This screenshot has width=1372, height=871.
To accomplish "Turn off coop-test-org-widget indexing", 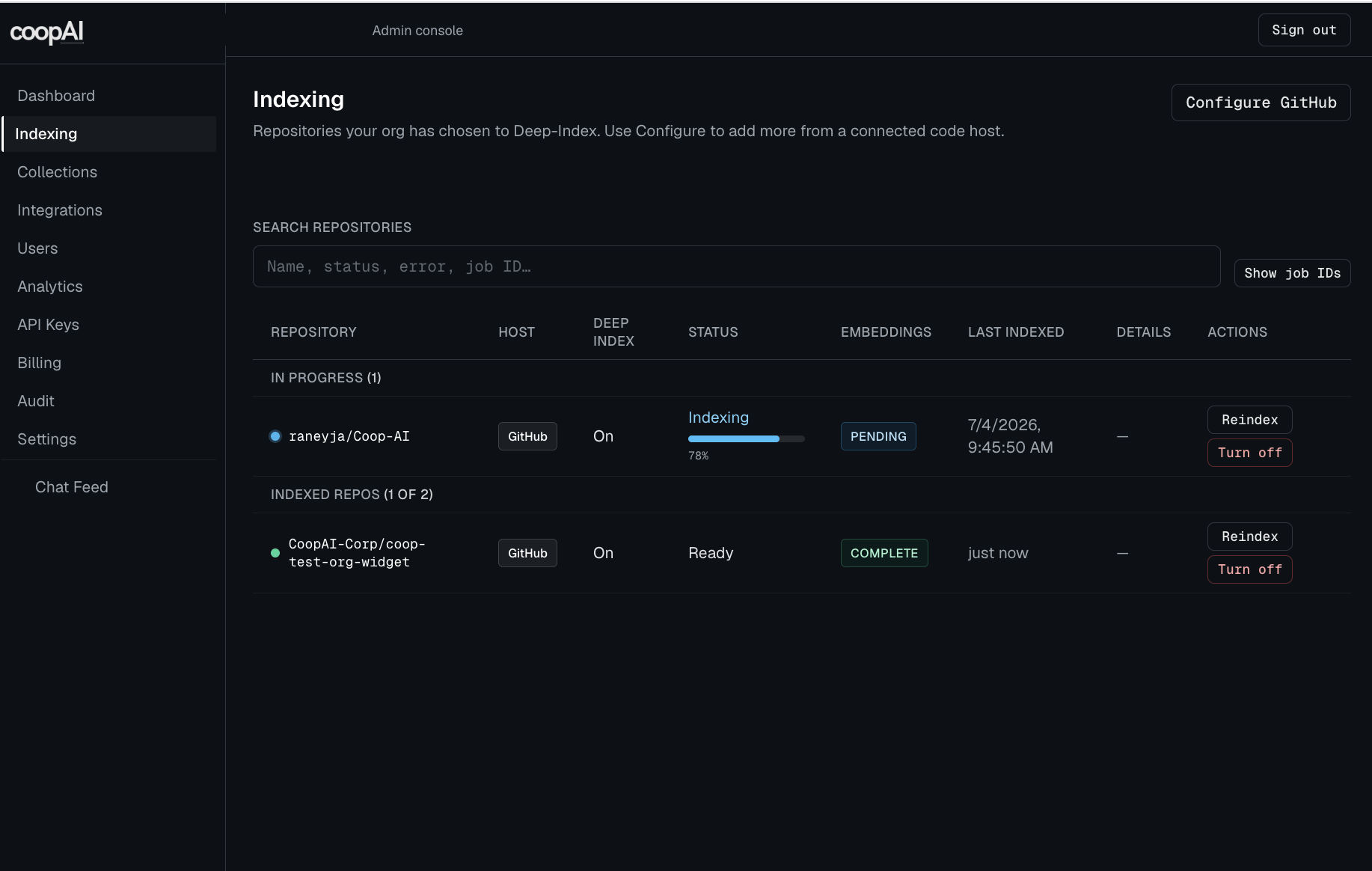I will click(1249, 569).
